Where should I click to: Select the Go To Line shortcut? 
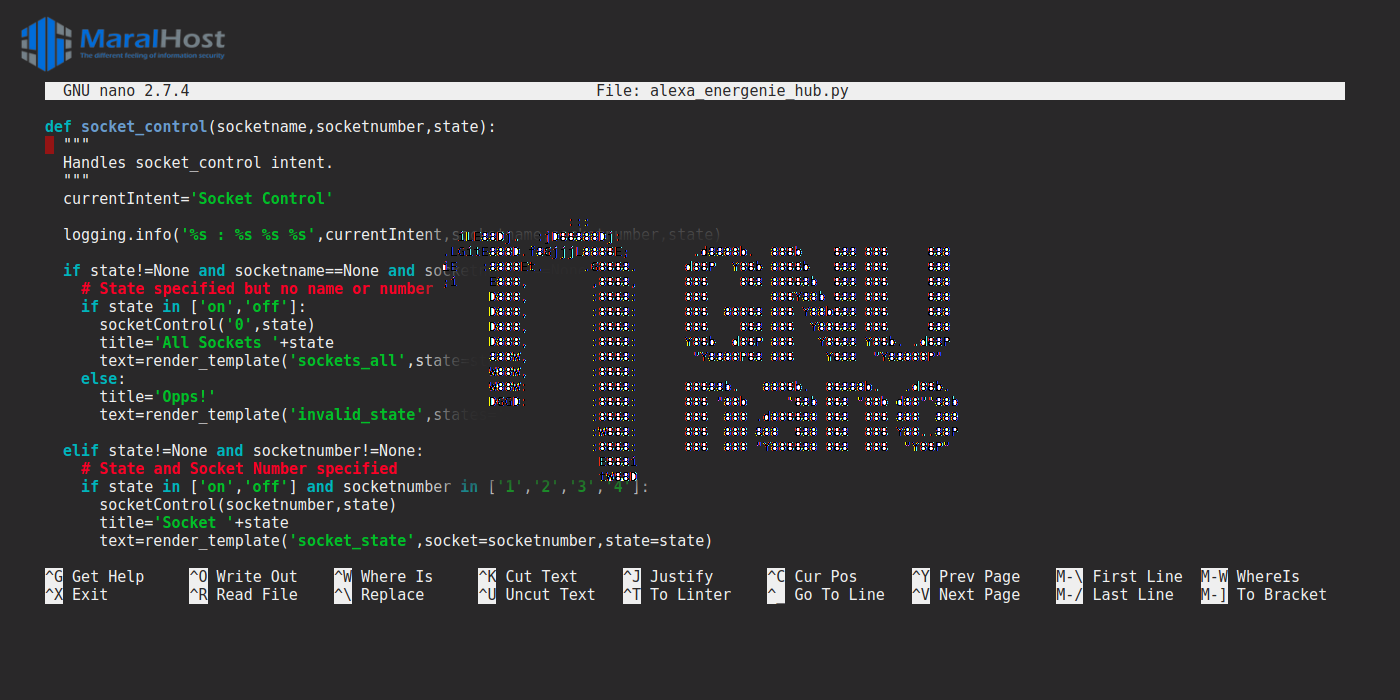[826, 595]
